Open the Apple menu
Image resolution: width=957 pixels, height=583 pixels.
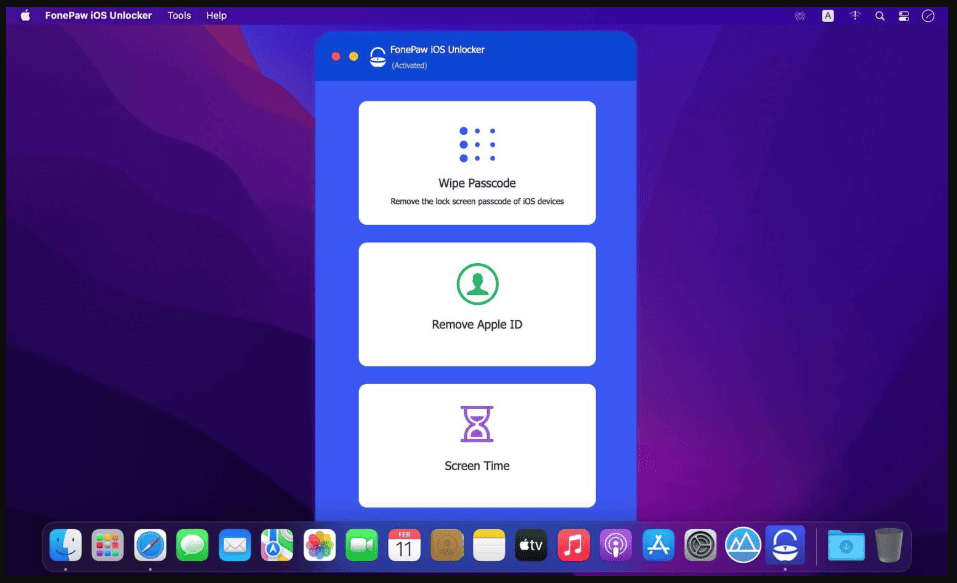[25, 15]
